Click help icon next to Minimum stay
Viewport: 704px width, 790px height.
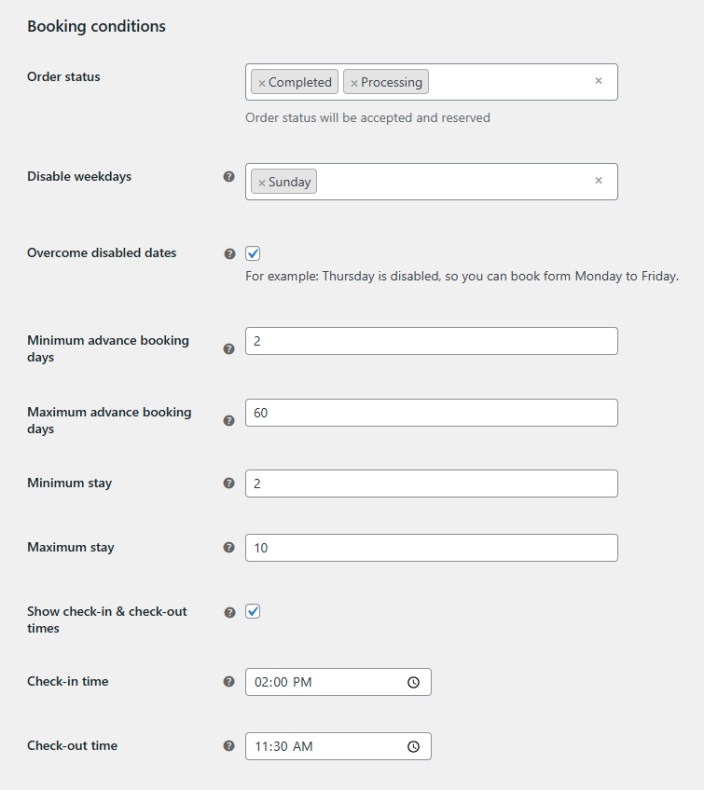point(229,484)
